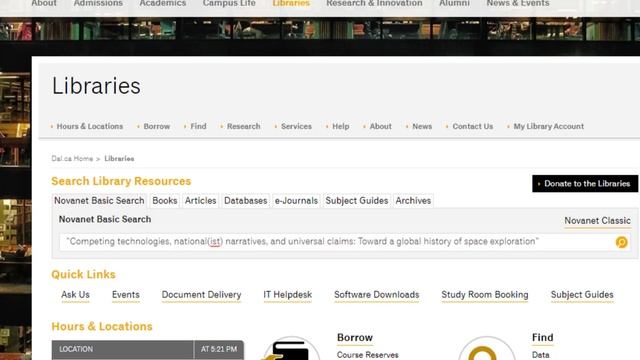Switch to the Databases search tab

tap(246, 201)
